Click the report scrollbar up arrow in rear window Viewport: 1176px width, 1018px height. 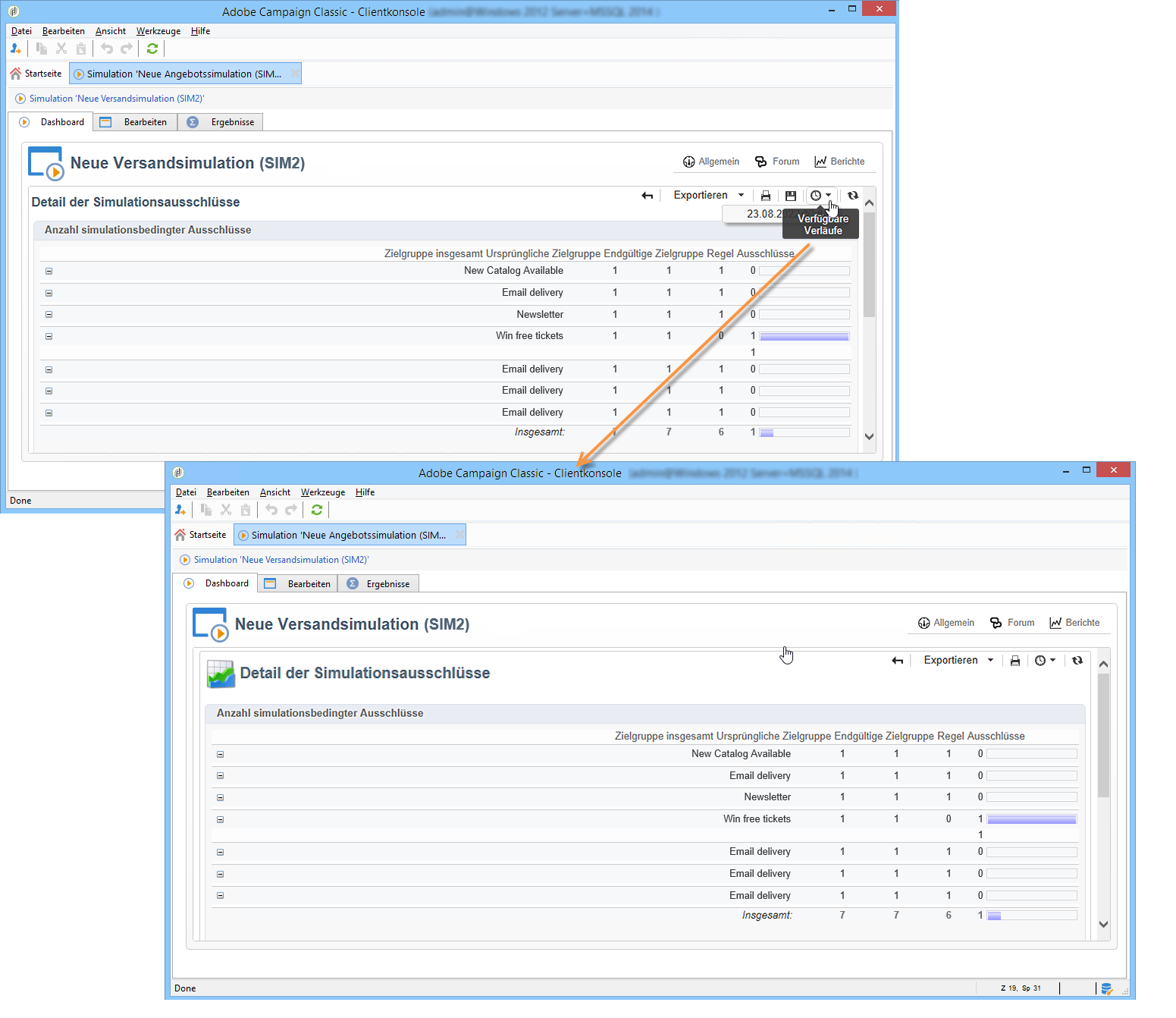tap(870, 203)
